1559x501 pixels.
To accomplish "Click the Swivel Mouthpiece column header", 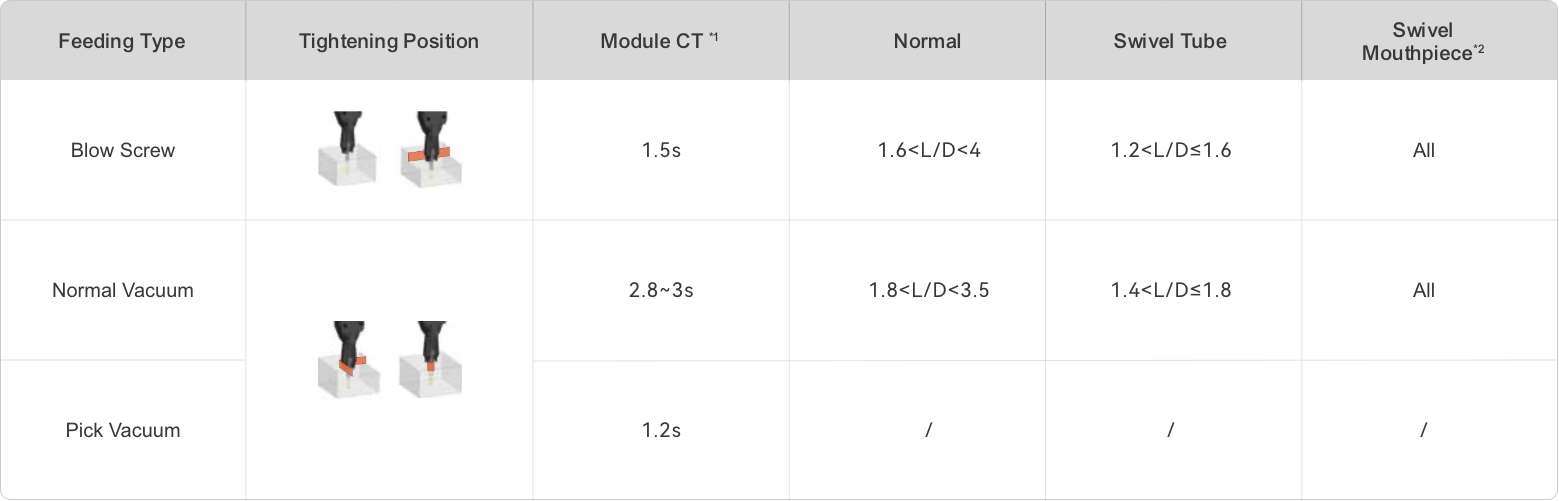I will pyautogui.click(x=1423, y=41).
